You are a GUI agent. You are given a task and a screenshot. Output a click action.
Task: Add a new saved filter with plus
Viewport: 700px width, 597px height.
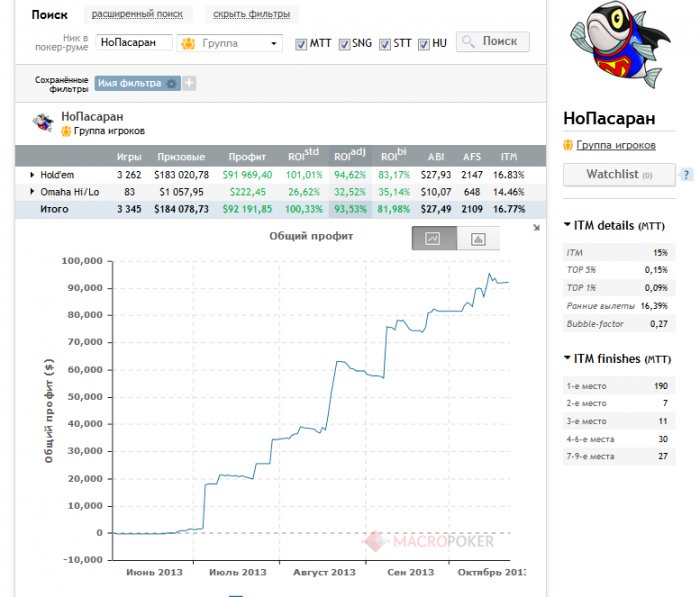[x=189, y=83]
